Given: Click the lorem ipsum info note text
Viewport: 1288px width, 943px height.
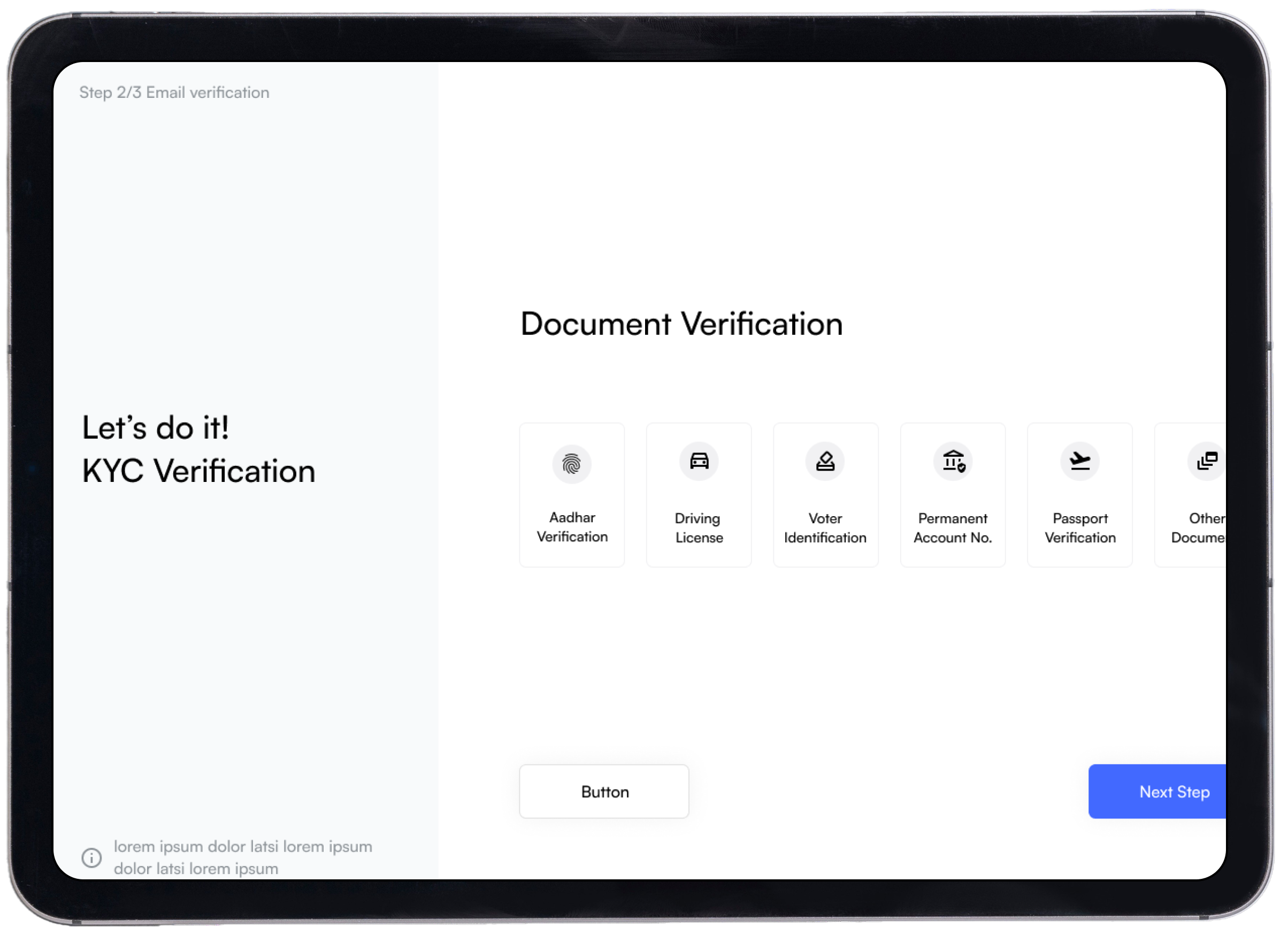Looking at the screenshot, I should pos(242,857).
